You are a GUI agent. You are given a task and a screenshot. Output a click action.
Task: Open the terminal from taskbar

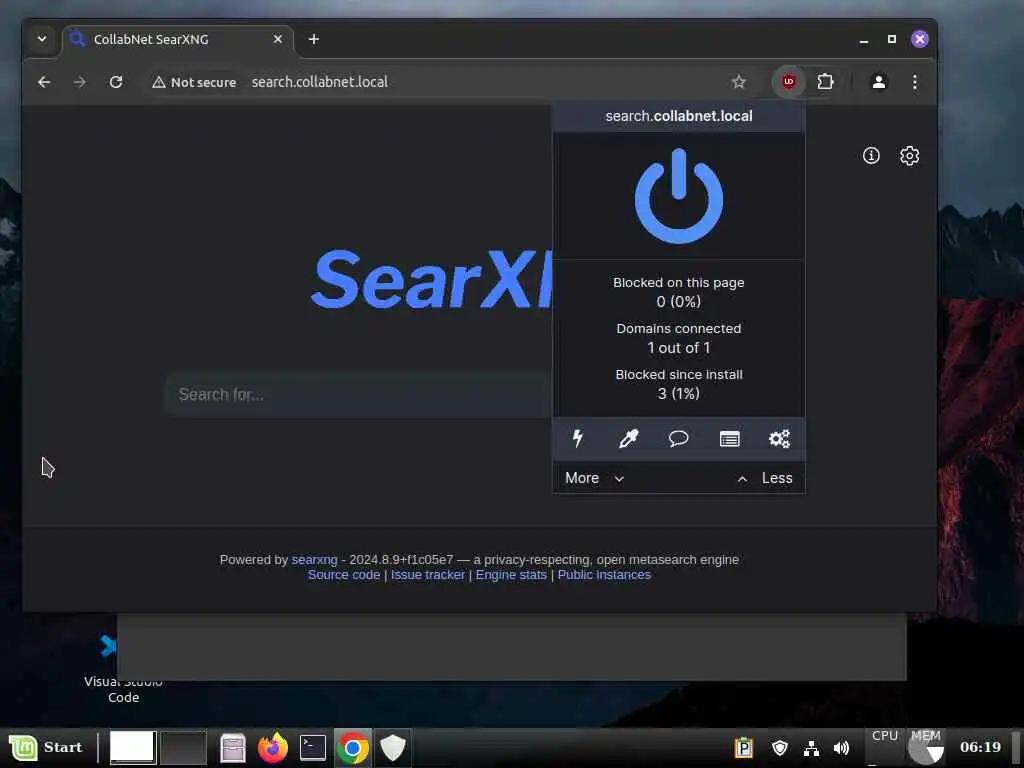click(313, 748)
